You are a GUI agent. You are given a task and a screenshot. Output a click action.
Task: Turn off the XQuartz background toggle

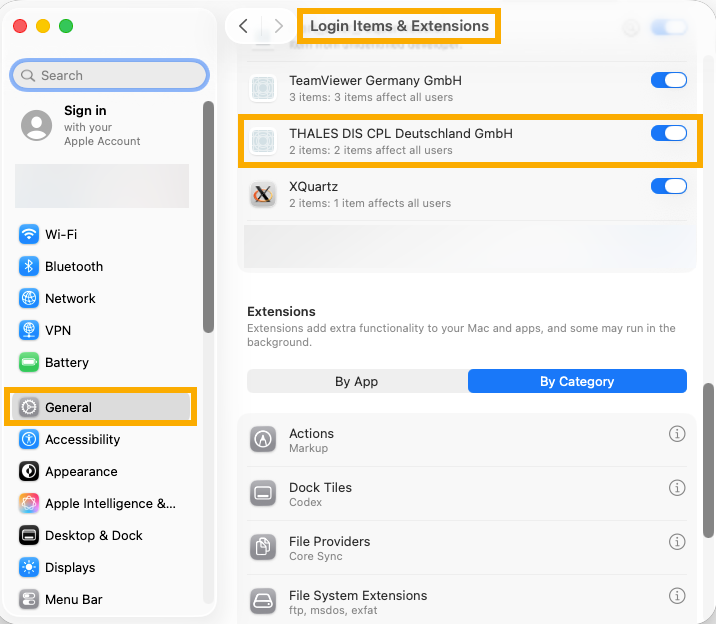669,186
